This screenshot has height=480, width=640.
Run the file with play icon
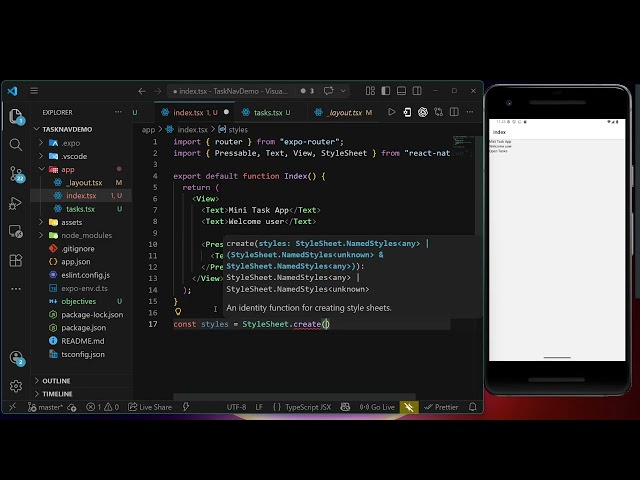point(391,112)
